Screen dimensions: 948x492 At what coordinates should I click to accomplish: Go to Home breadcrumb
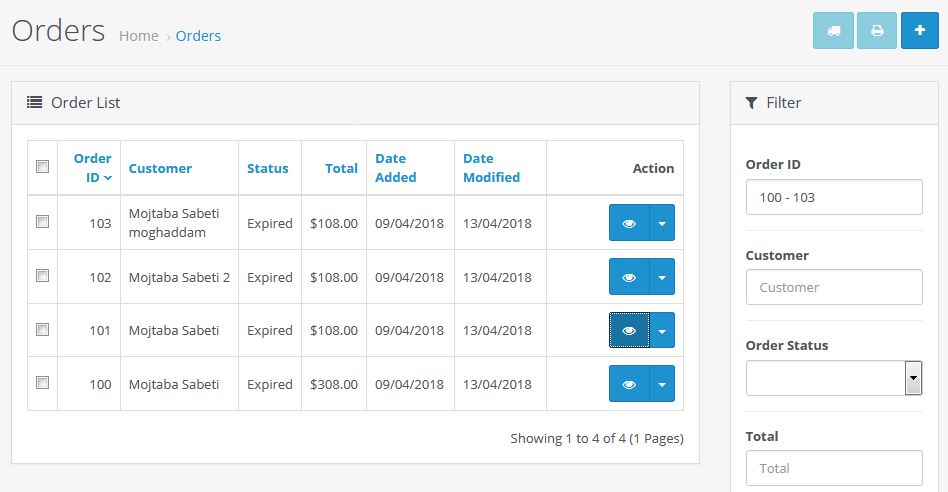point(139,36)
